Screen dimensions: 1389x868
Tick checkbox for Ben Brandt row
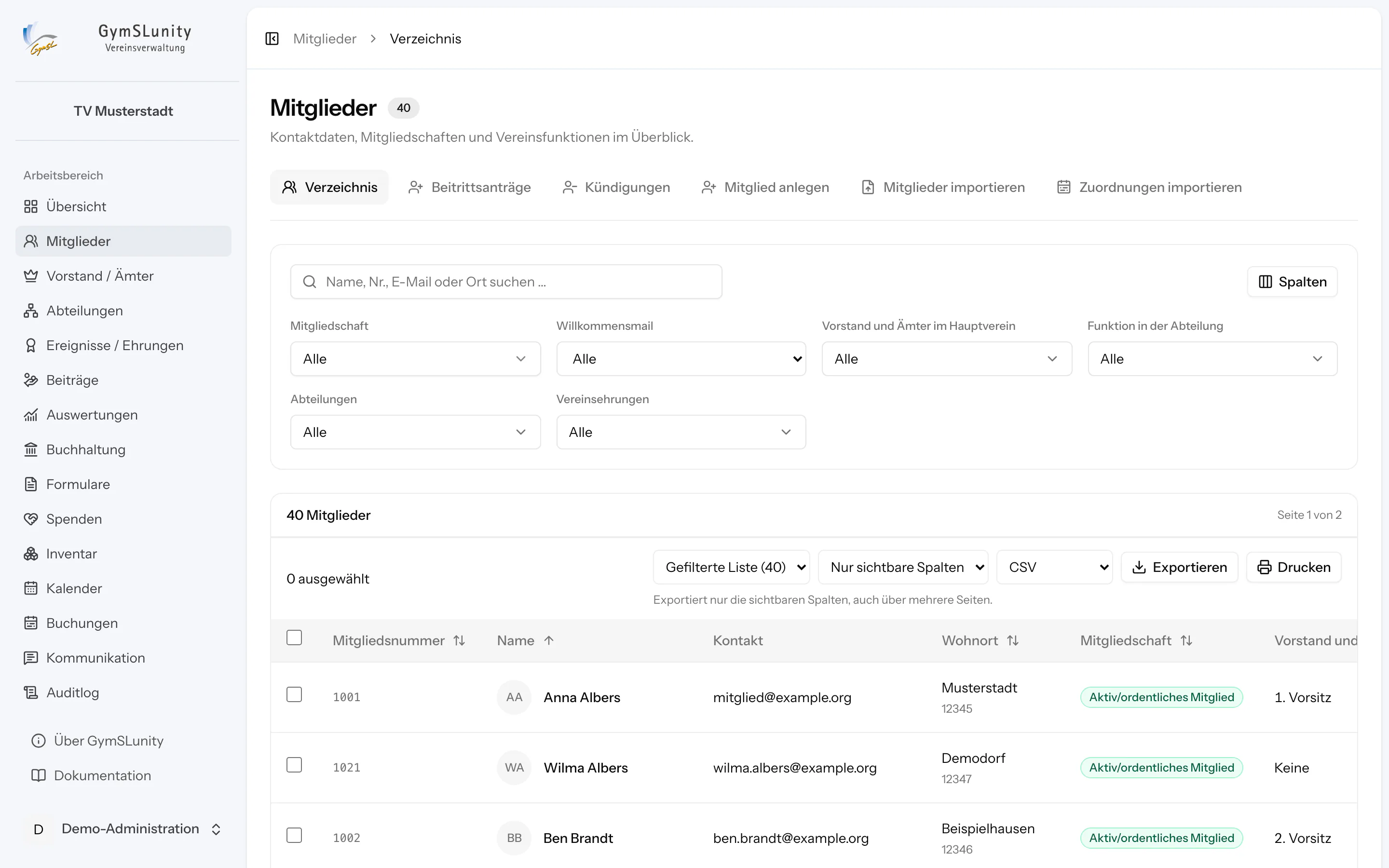pos(294,835)
